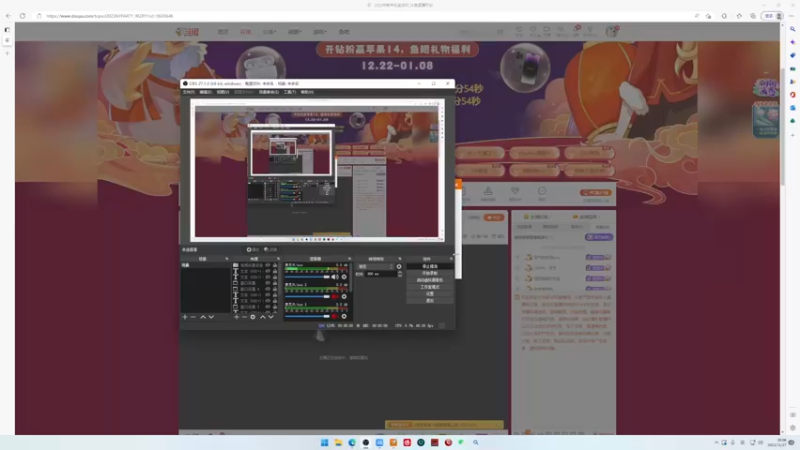Pop out the 混音器 dock using its header icon
The image size is (800, 450).
[350, 259]
